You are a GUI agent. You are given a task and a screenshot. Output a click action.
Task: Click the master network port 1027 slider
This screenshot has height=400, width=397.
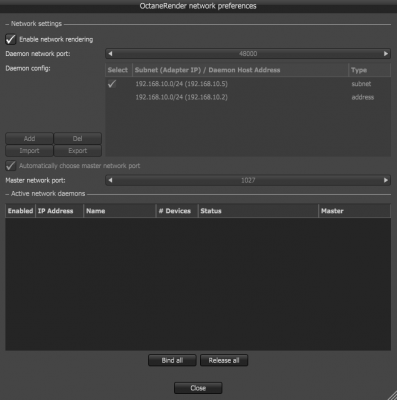pyautogui.click(x=248, y=180)
